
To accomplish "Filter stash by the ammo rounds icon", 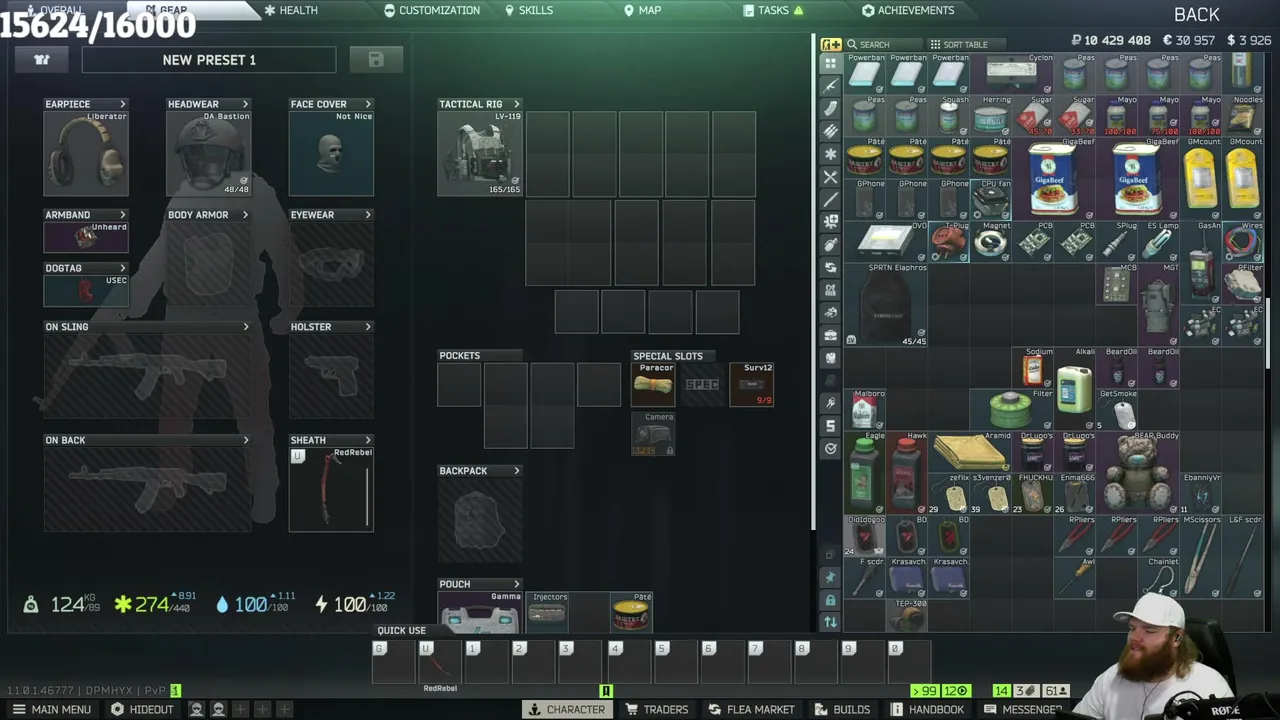I will 830,132.
